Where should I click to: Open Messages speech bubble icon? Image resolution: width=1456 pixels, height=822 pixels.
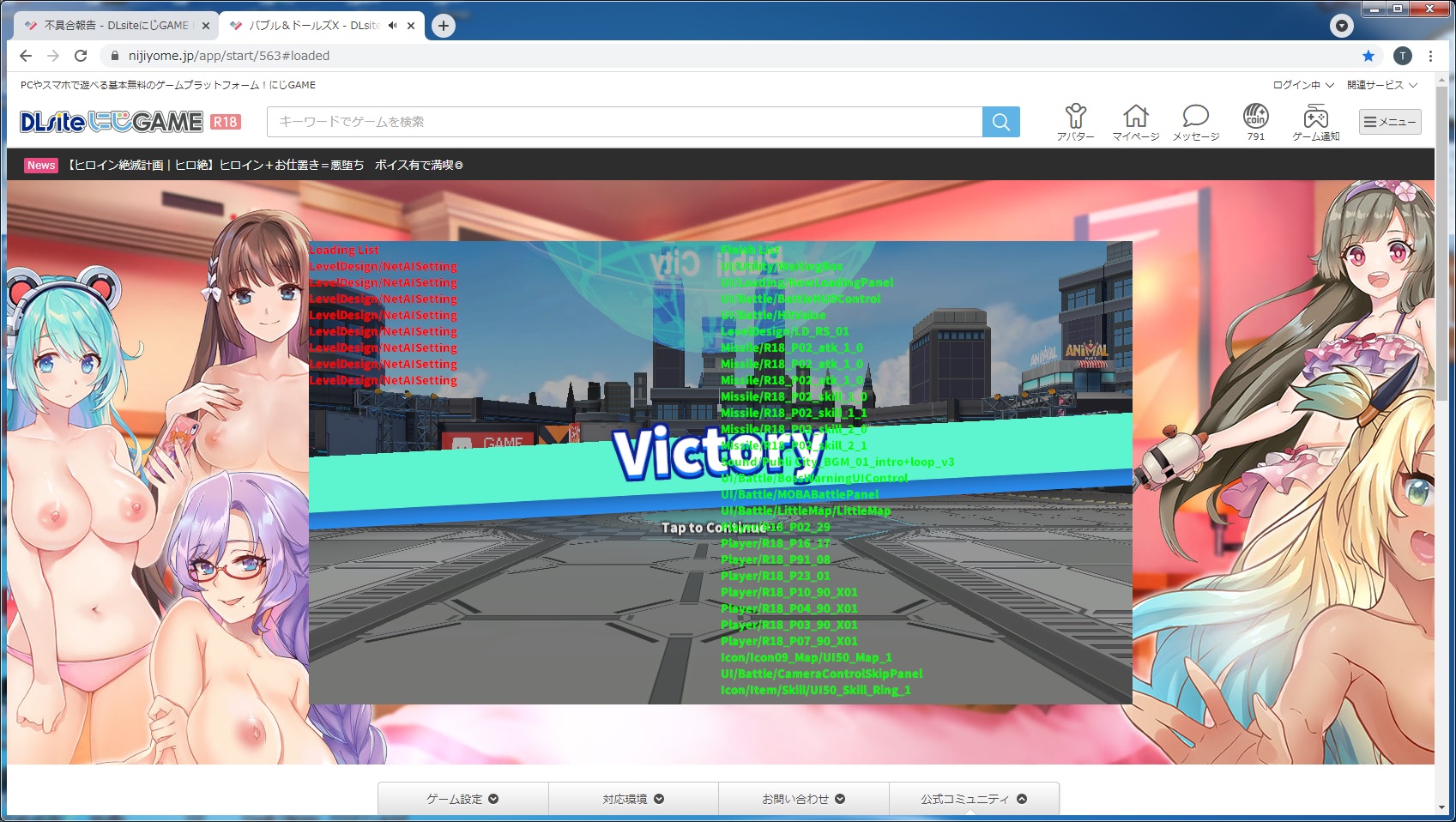[x=1195, y=122]
